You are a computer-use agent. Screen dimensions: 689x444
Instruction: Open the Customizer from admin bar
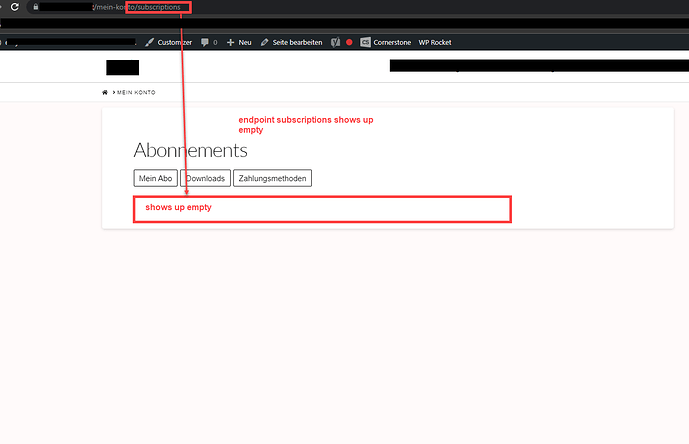(168, 42)
